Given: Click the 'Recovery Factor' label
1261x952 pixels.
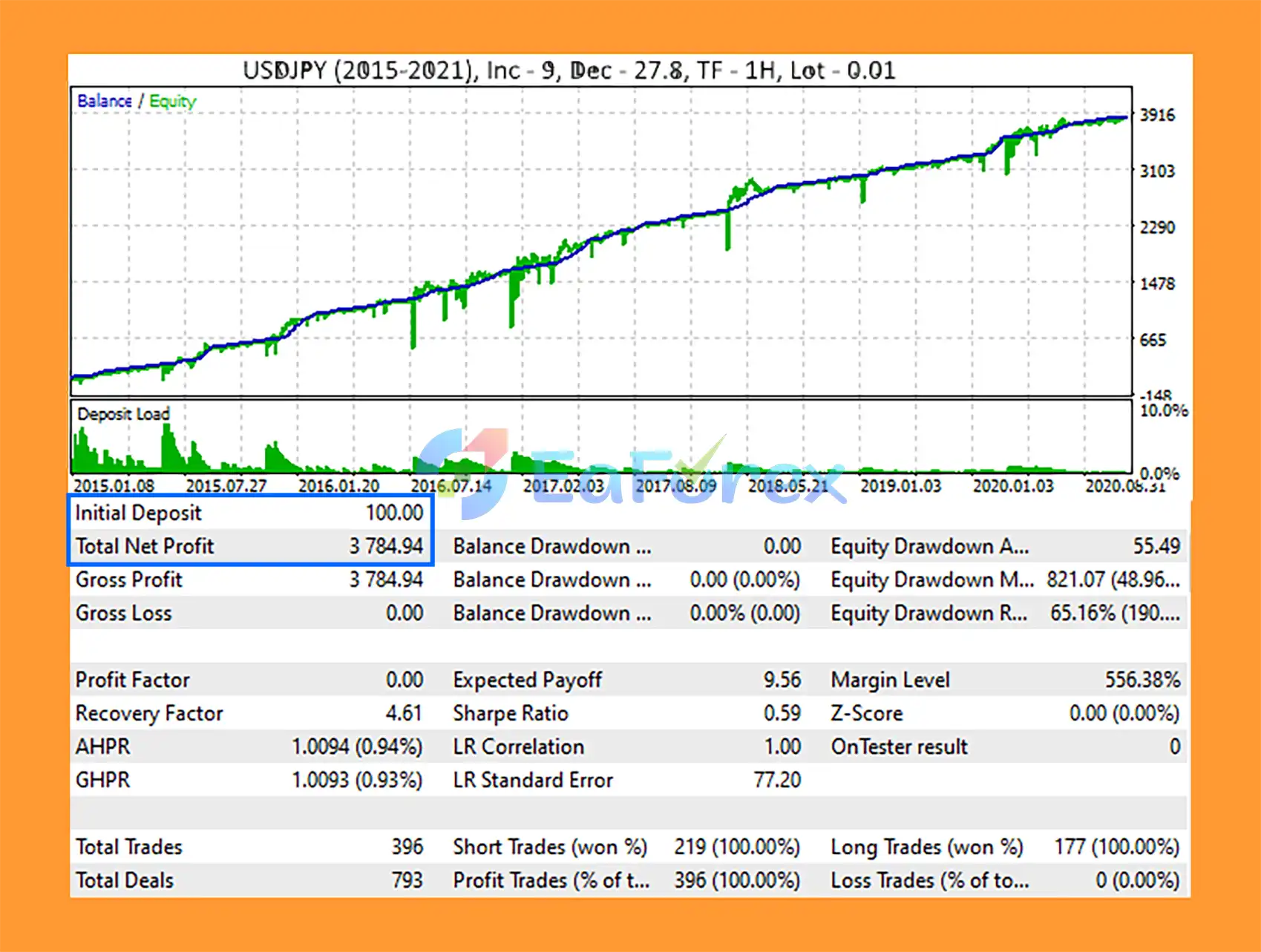Looking at the screenshot, I should (x=149, y=713).
